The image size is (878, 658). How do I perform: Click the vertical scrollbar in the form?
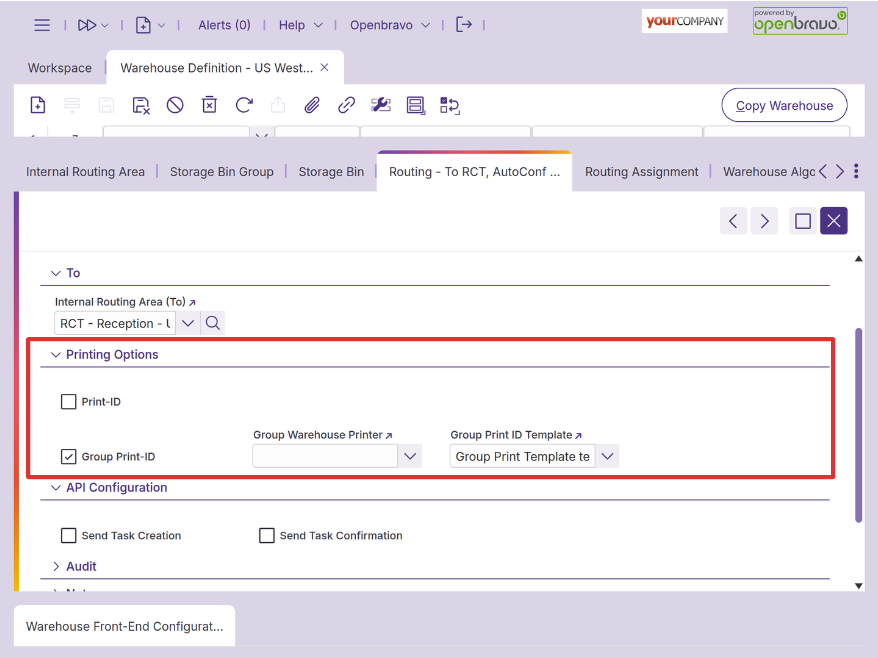click(858, 424)
